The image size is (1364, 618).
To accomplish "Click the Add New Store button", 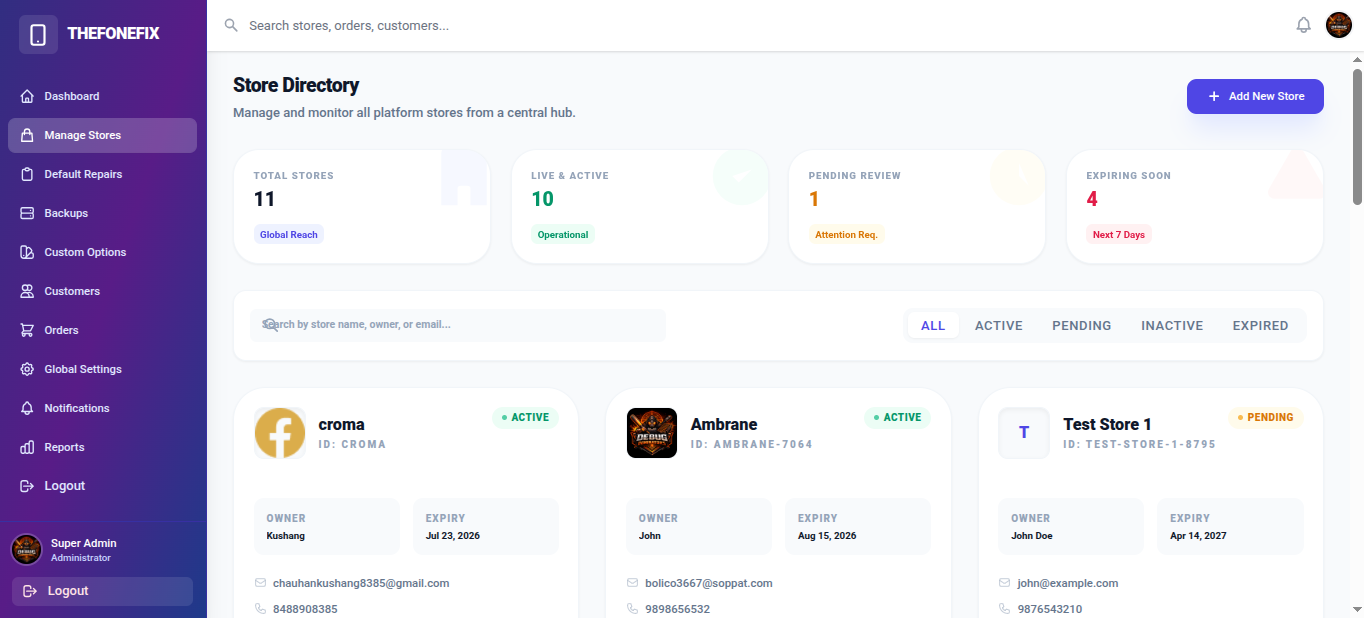I will point(1255,96).
